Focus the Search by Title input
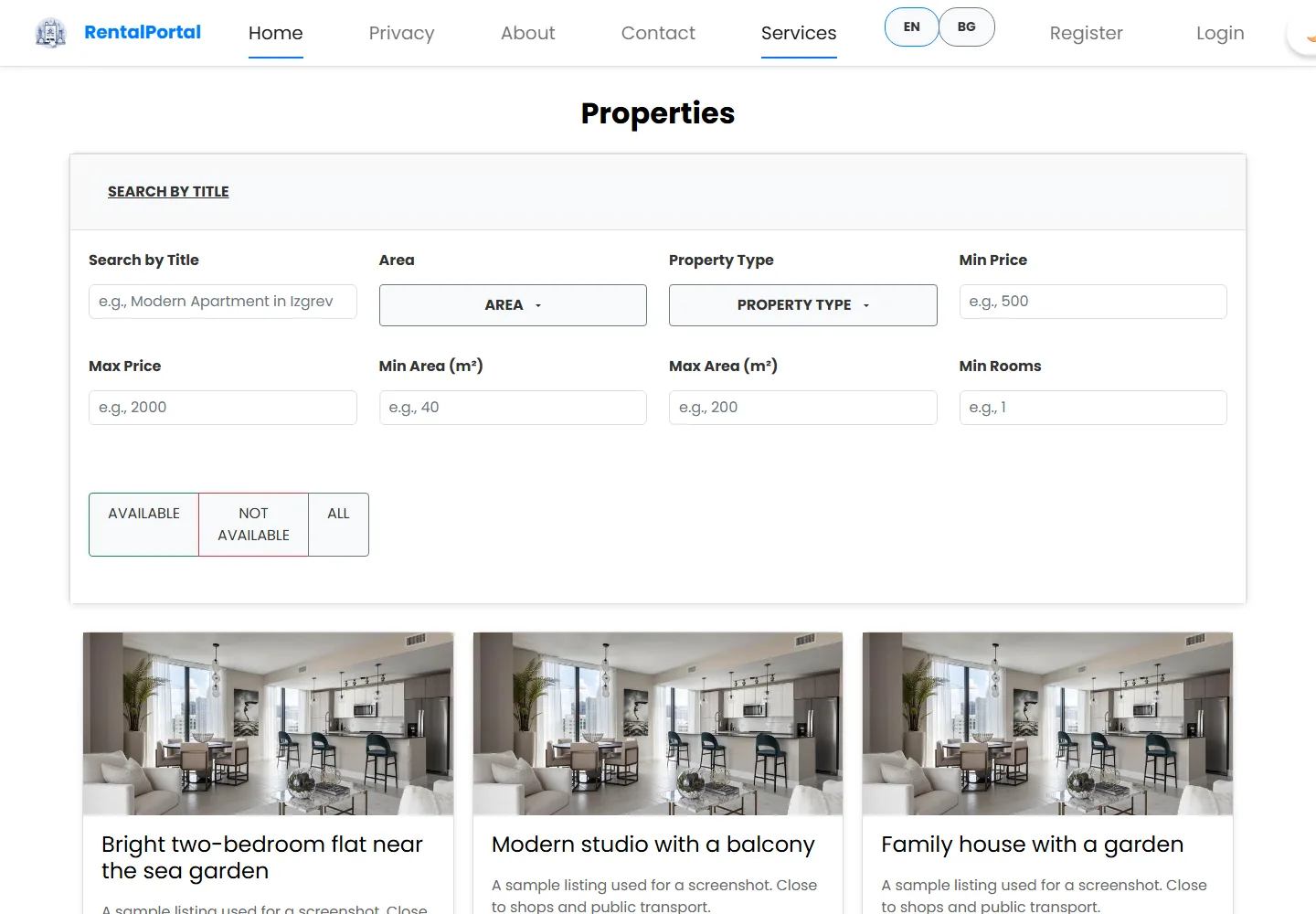The image size is (1316, 914). click(222, 302)
